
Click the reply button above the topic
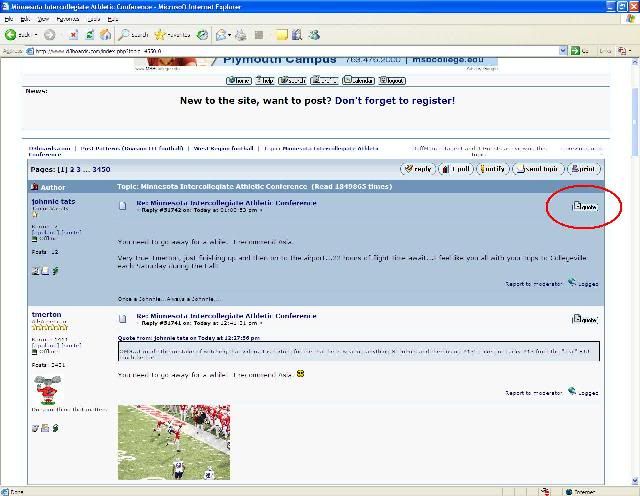[x=418, y=169]
